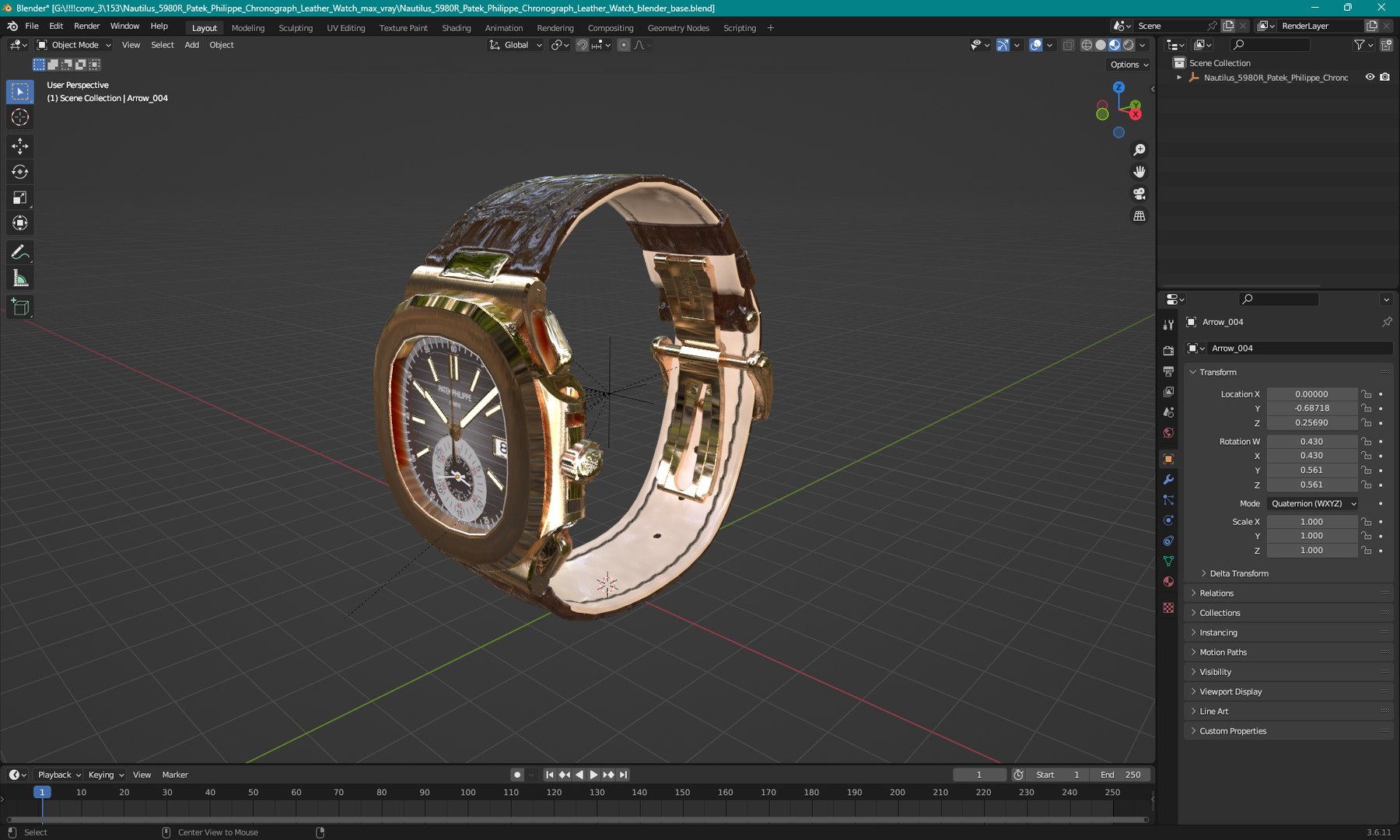Open the Physics properties tab
Viewport: 1400px width, 840px height.
(1168, 520)
